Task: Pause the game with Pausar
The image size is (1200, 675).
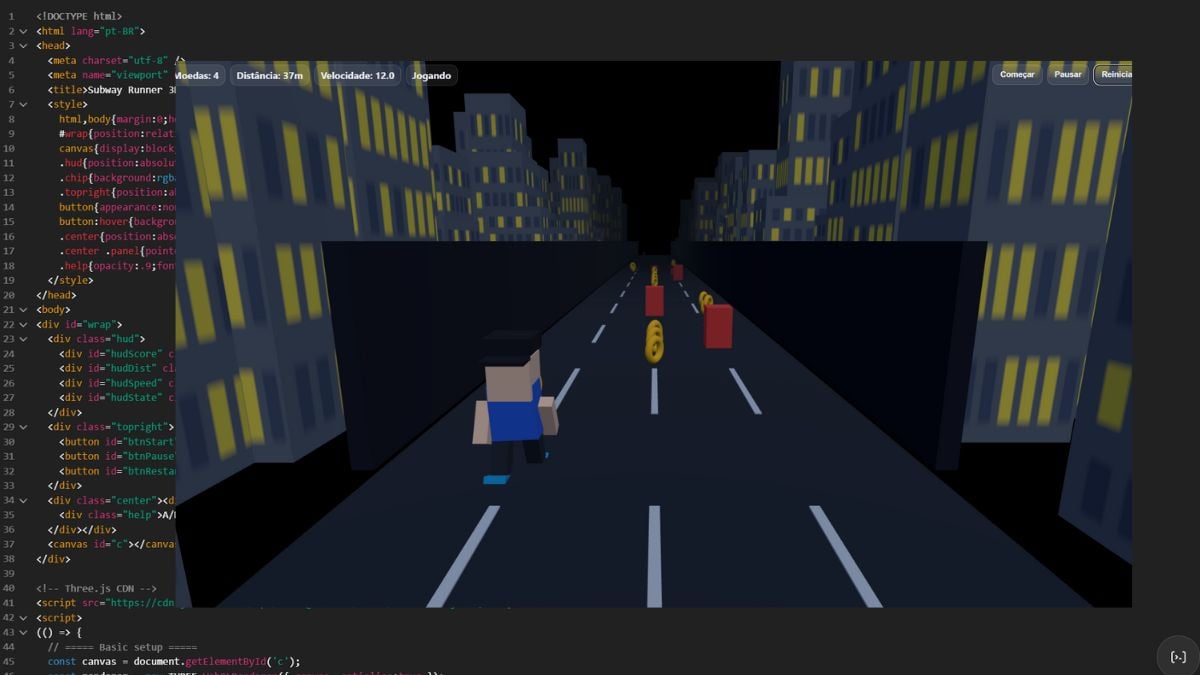Action: [x=1068, y=75]
